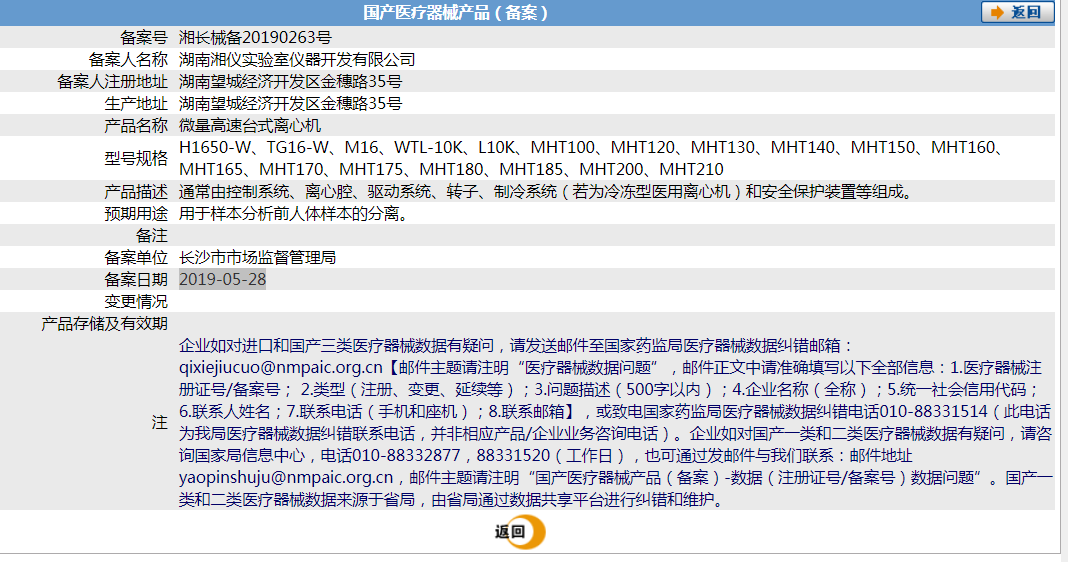The height and width of the screenshot is (562, 1068).
Task: Click the 生产地址 address value
Action: click(x=290, y=104)
